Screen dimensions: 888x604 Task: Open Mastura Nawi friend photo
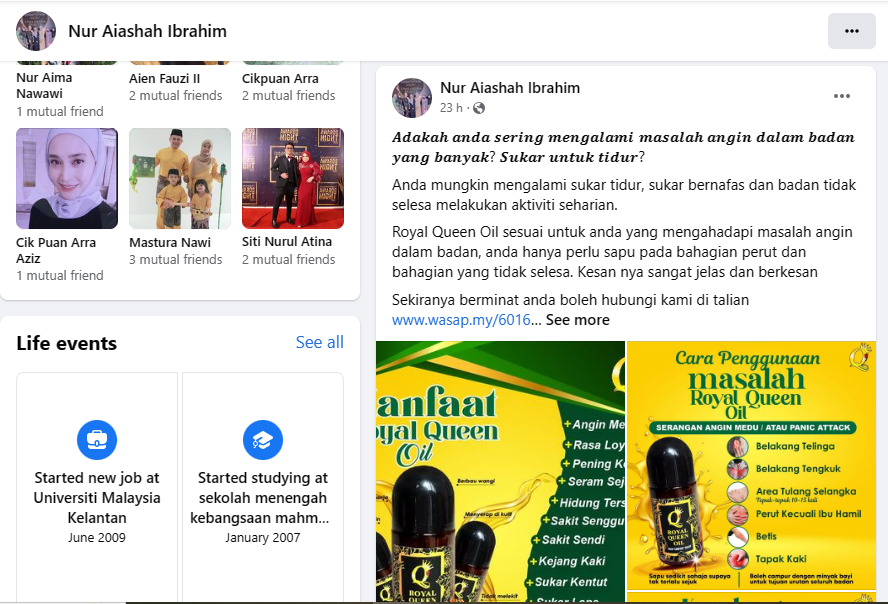180,178
